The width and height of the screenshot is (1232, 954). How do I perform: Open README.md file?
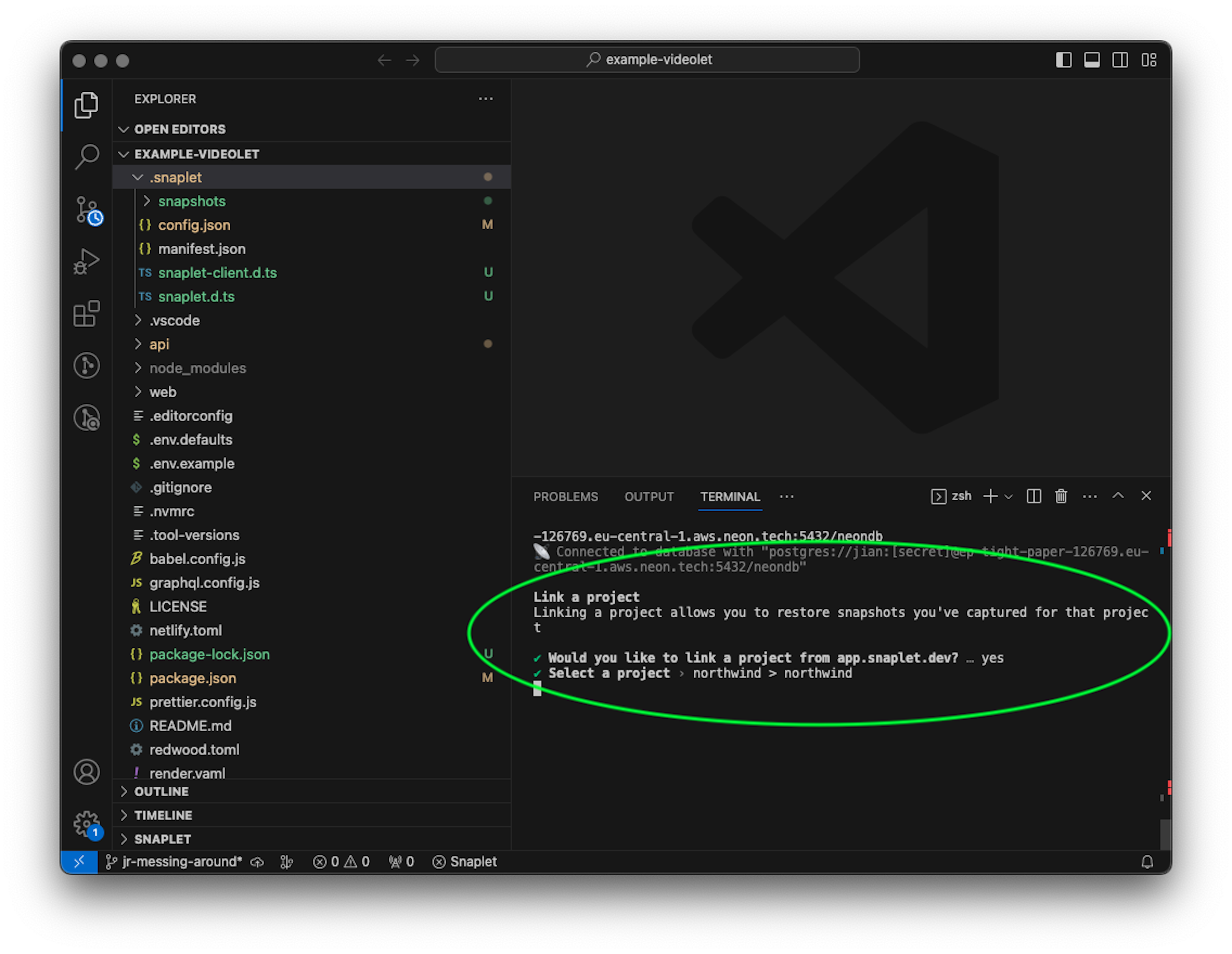click(x=312, y=726)
